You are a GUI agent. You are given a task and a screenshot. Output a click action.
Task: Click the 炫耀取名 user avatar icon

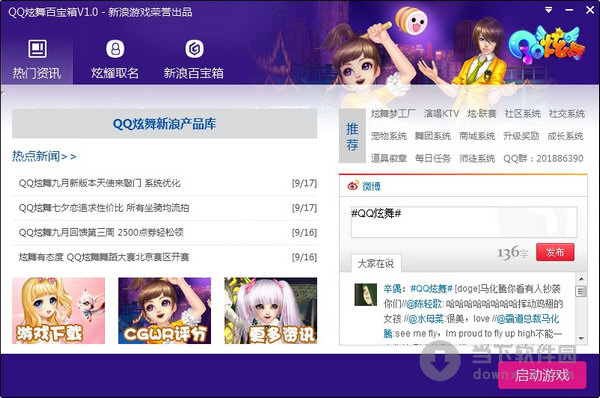point(115,49)
